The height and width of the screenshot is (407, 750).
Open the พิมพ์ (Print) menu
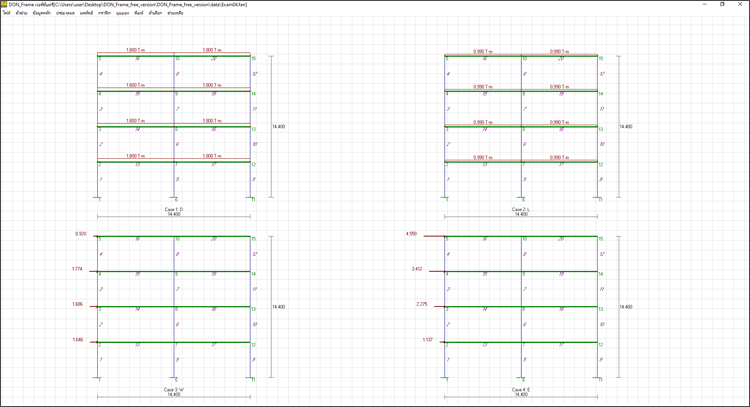click(x=138, y=12)
